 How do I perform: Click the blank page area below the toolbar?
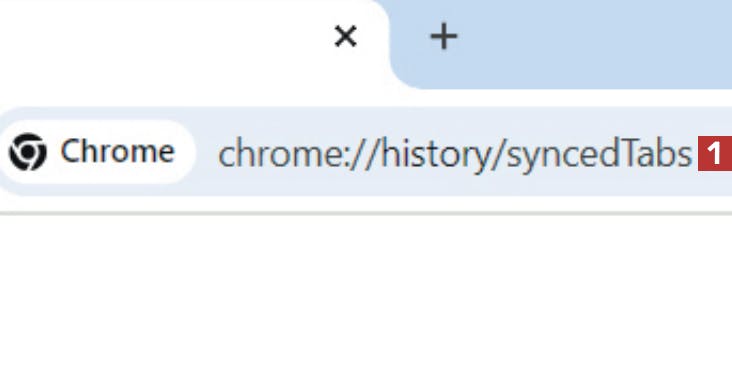(x=366, y=299)
